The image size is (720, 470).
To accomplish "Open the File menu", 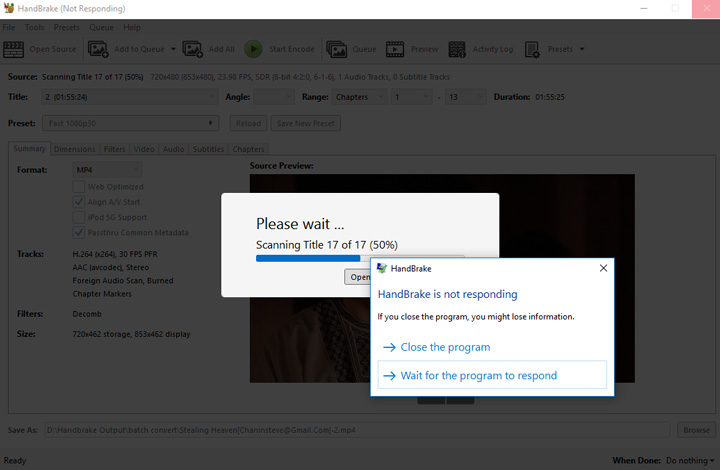I will click(9, 28).
